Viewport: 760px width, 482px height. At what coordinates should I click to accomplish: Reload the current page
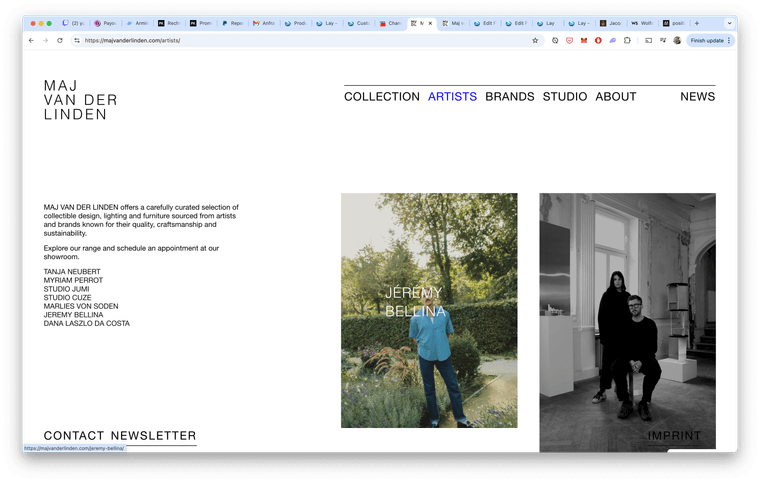[60, 41]
